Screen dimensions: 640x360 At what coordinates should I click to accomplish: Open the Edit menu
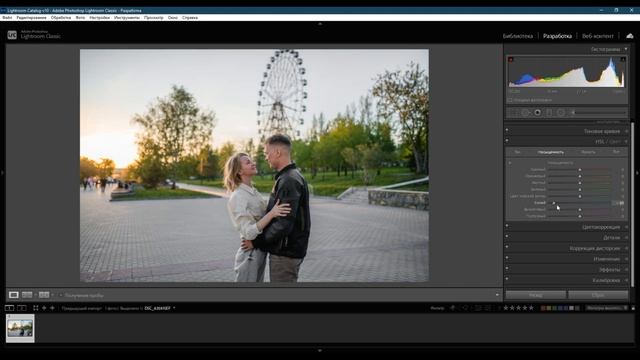[x=31, y=18]
